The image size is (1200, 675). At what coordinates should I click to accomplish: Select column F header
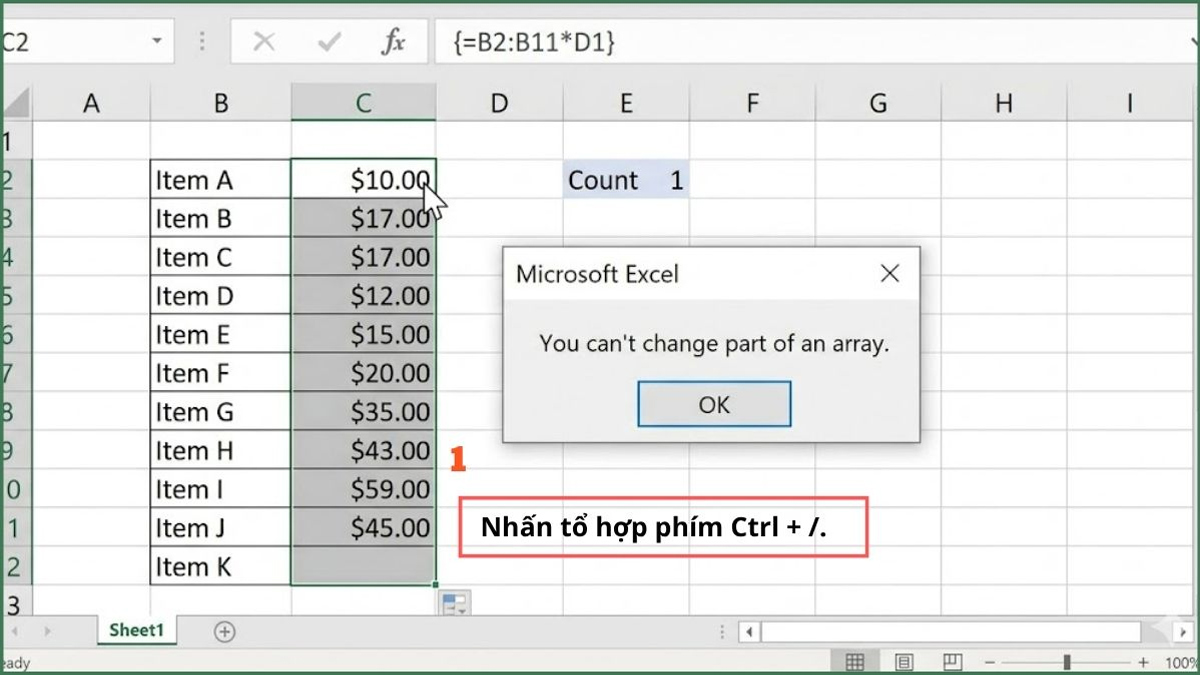point(752,102)
